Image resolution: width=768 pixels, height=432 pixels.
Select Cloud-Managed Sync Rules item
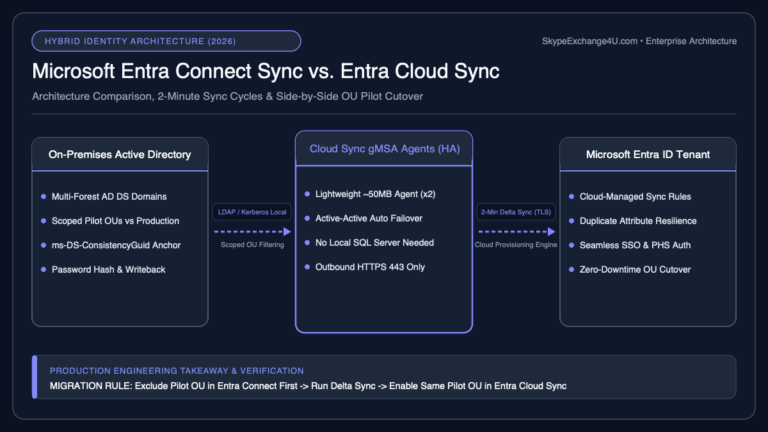[x=635, y=196]
